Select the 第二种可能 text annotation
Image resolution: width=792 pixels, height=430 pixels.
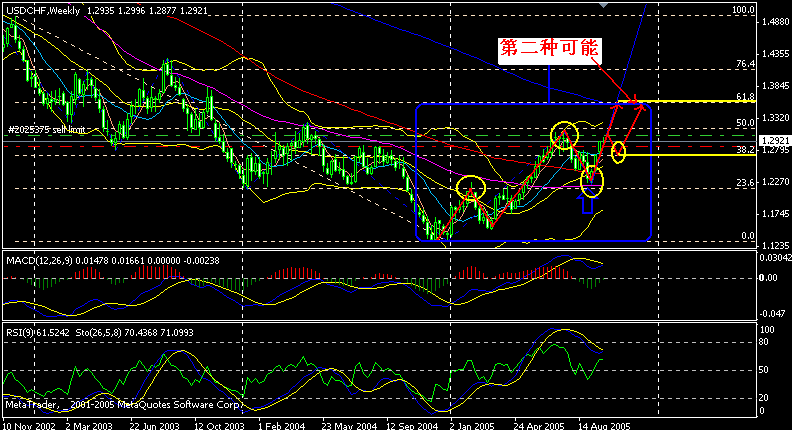click(549, 49)
